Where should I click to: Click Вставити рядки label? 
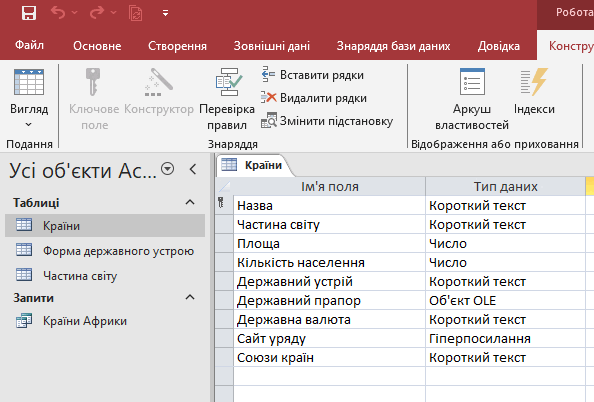tap(322, 75)
